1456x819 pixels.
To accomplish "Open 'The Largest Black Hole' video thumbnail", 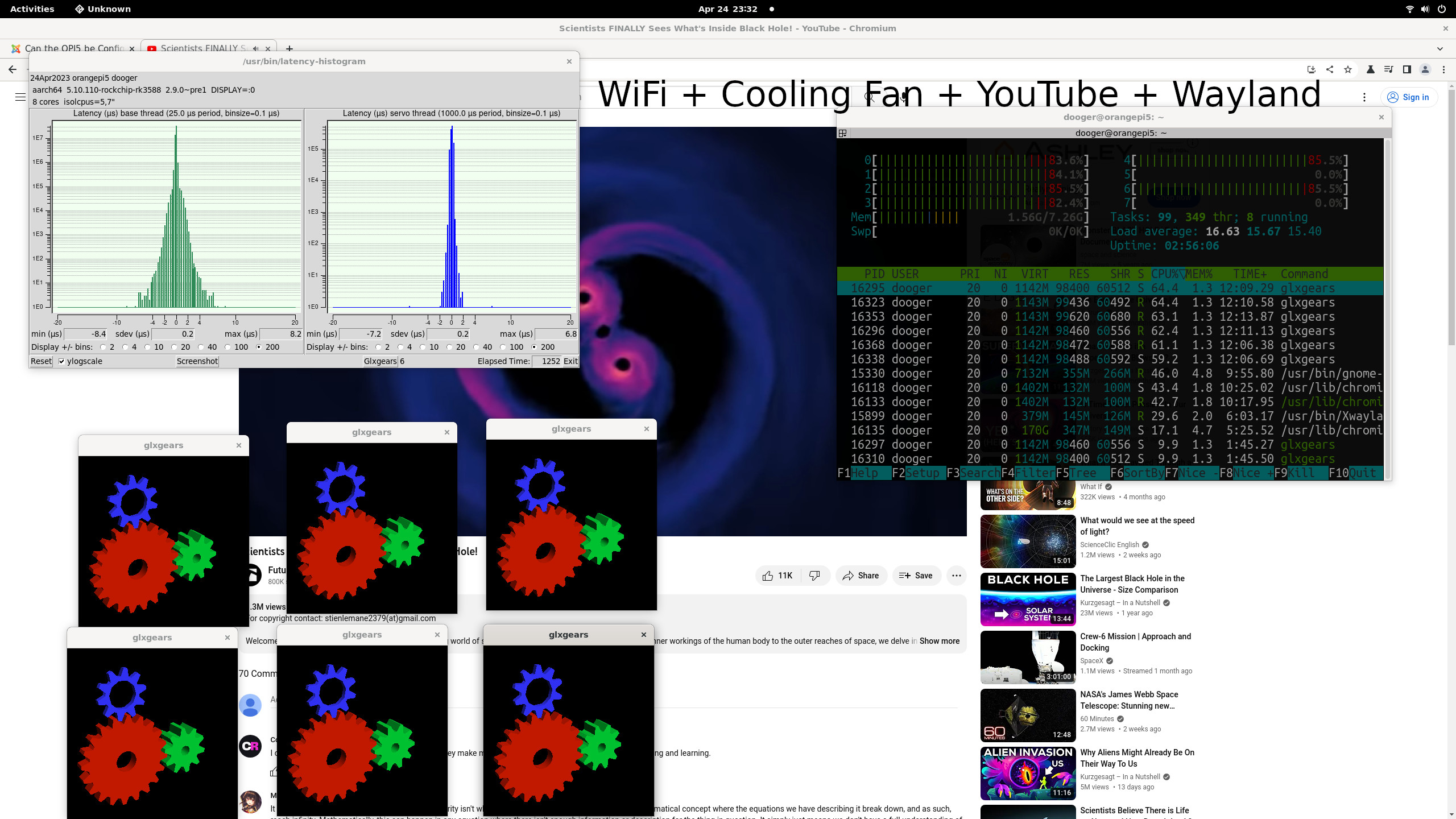I will tap(1028, 599).
